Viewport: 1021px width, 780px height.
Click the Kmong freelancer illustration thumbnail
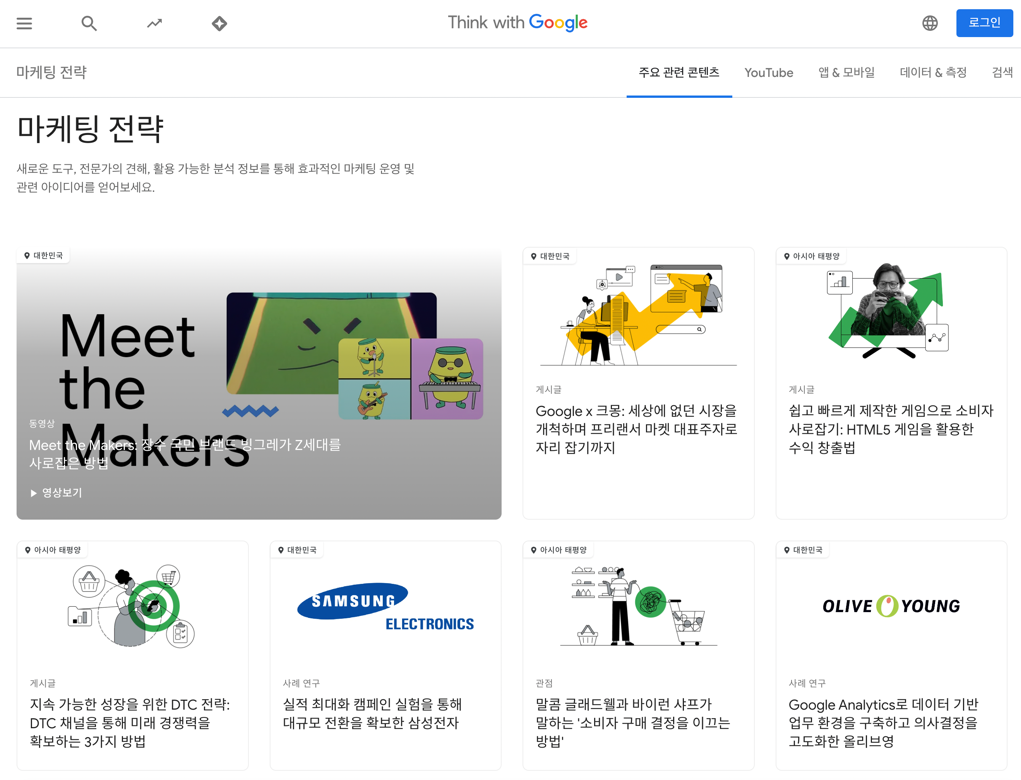[638, 315]
